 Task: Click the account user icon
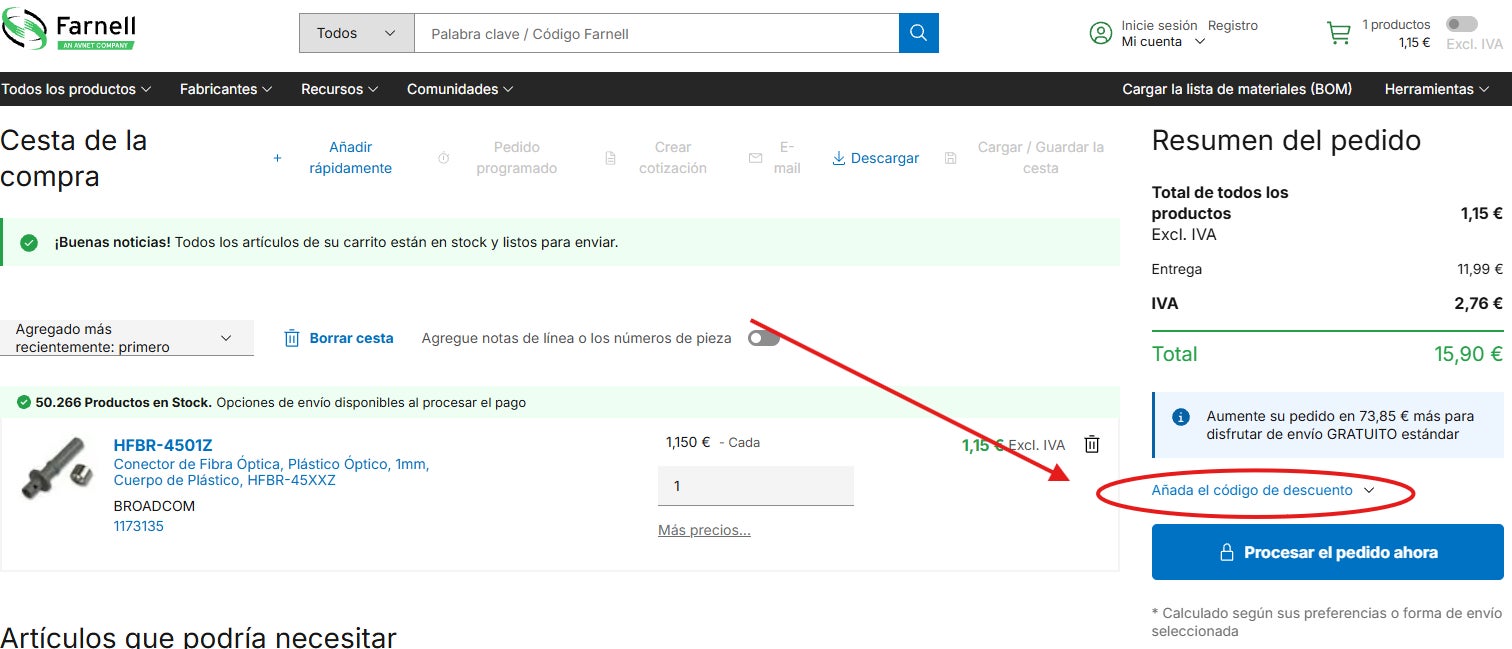[x=1101, y=33]
